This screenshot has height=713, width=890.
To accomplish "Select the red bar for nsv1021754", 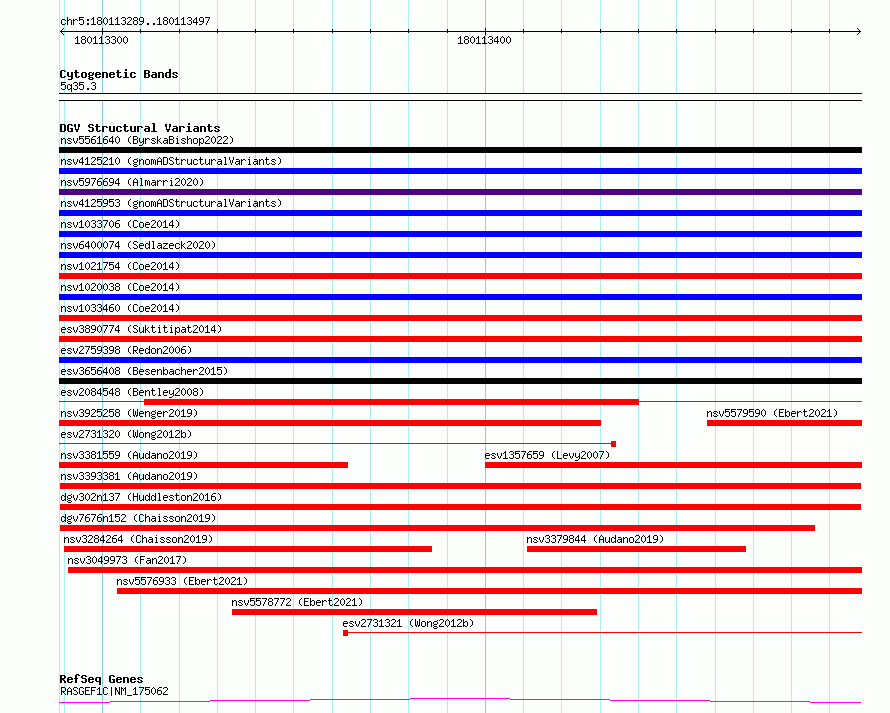I will tap(460, 276).
